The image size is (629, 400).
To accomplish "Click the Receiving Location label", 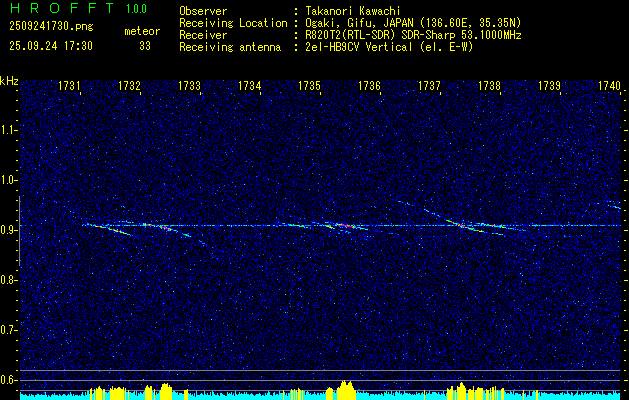I will (233, 23).
